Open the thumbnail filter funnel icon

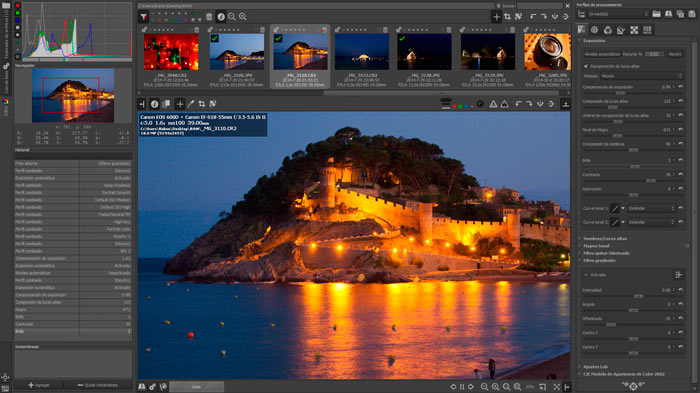pos(143,17)
